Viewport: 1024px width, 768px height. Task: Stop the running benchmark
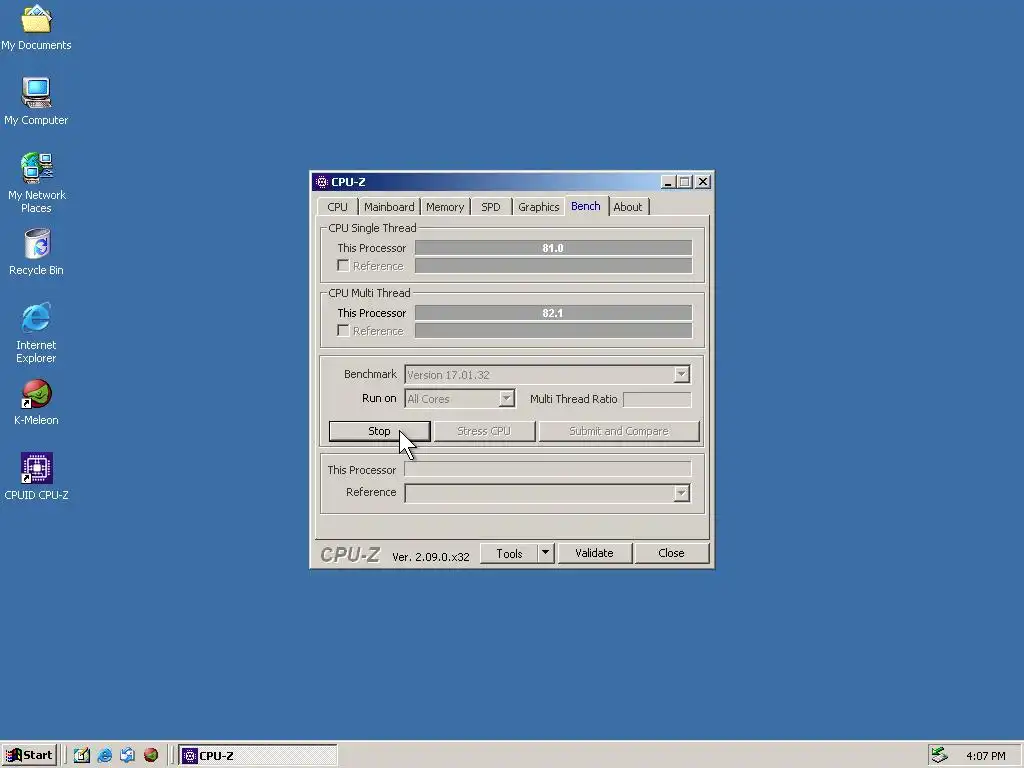(x=379, y=431)
